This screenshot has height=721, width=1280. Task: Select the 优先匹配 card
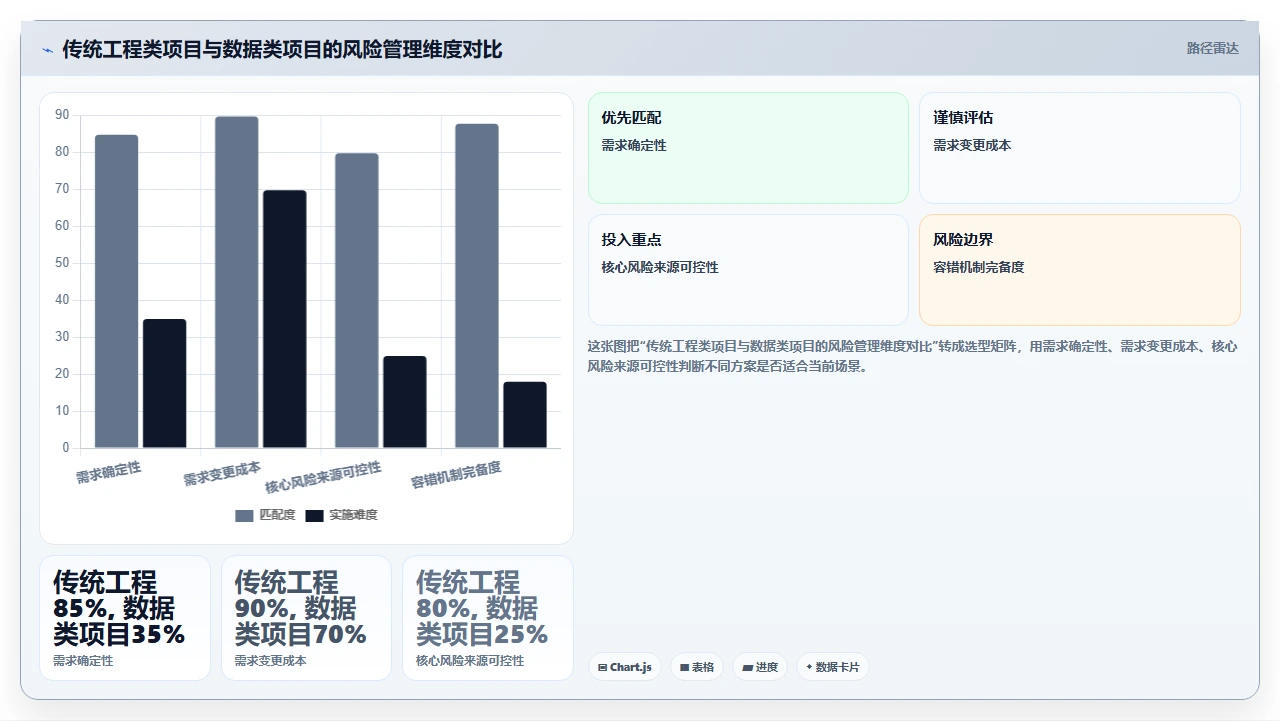[748, 148]
